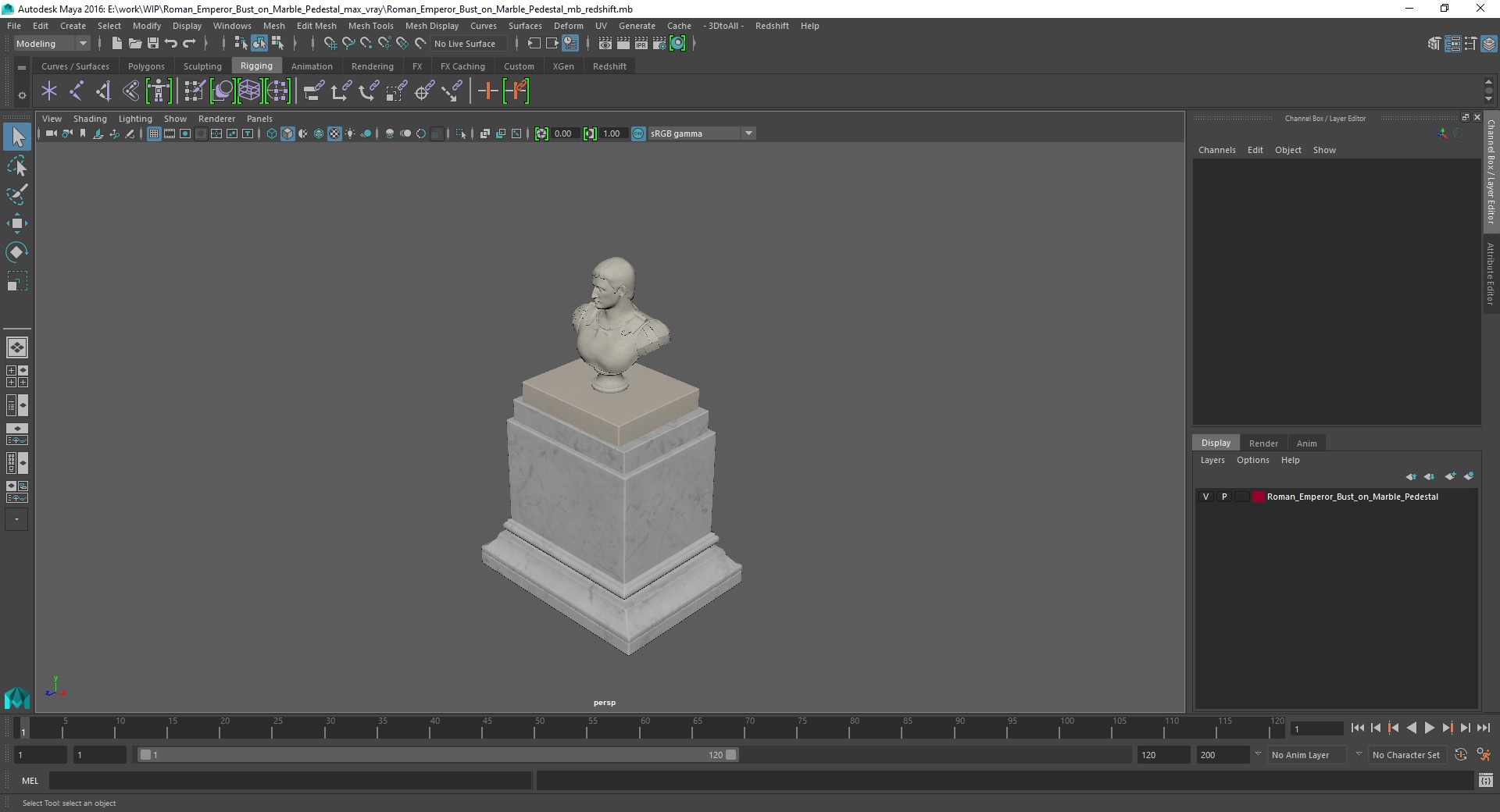Activate the Move tool

pos(16,223)
